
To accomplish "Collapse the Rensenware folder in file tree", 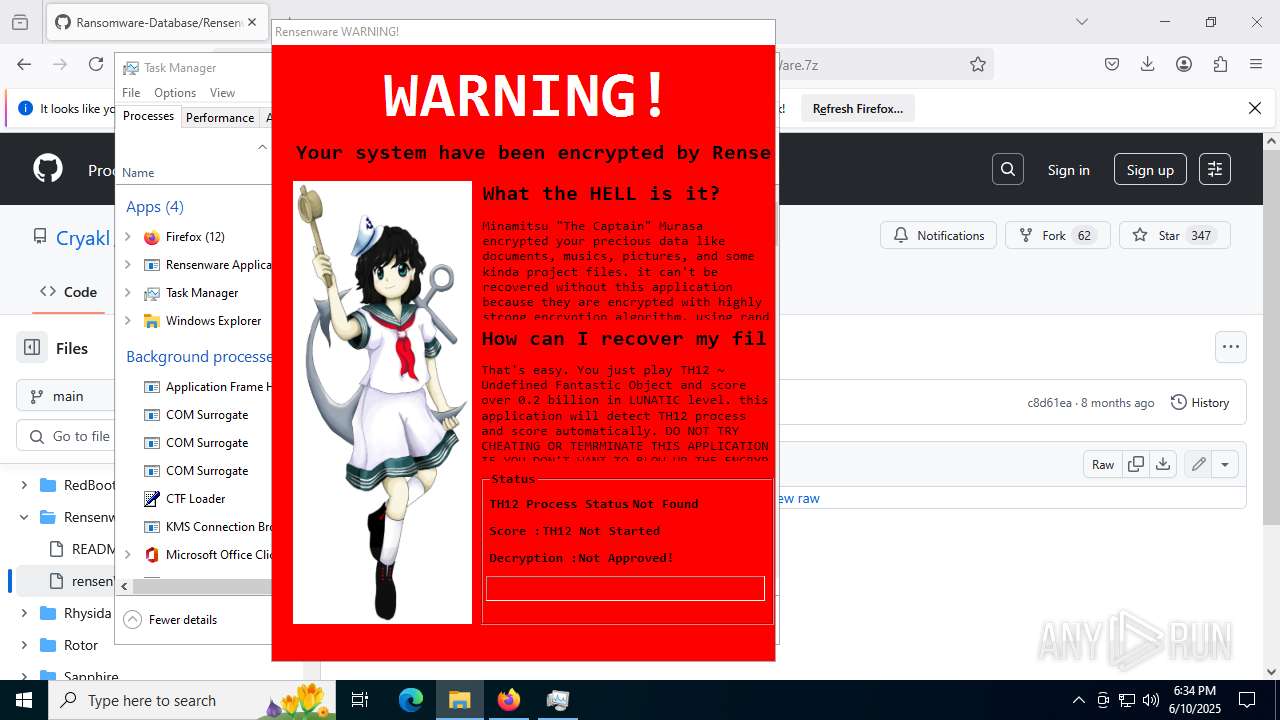I will coord(24,517).
